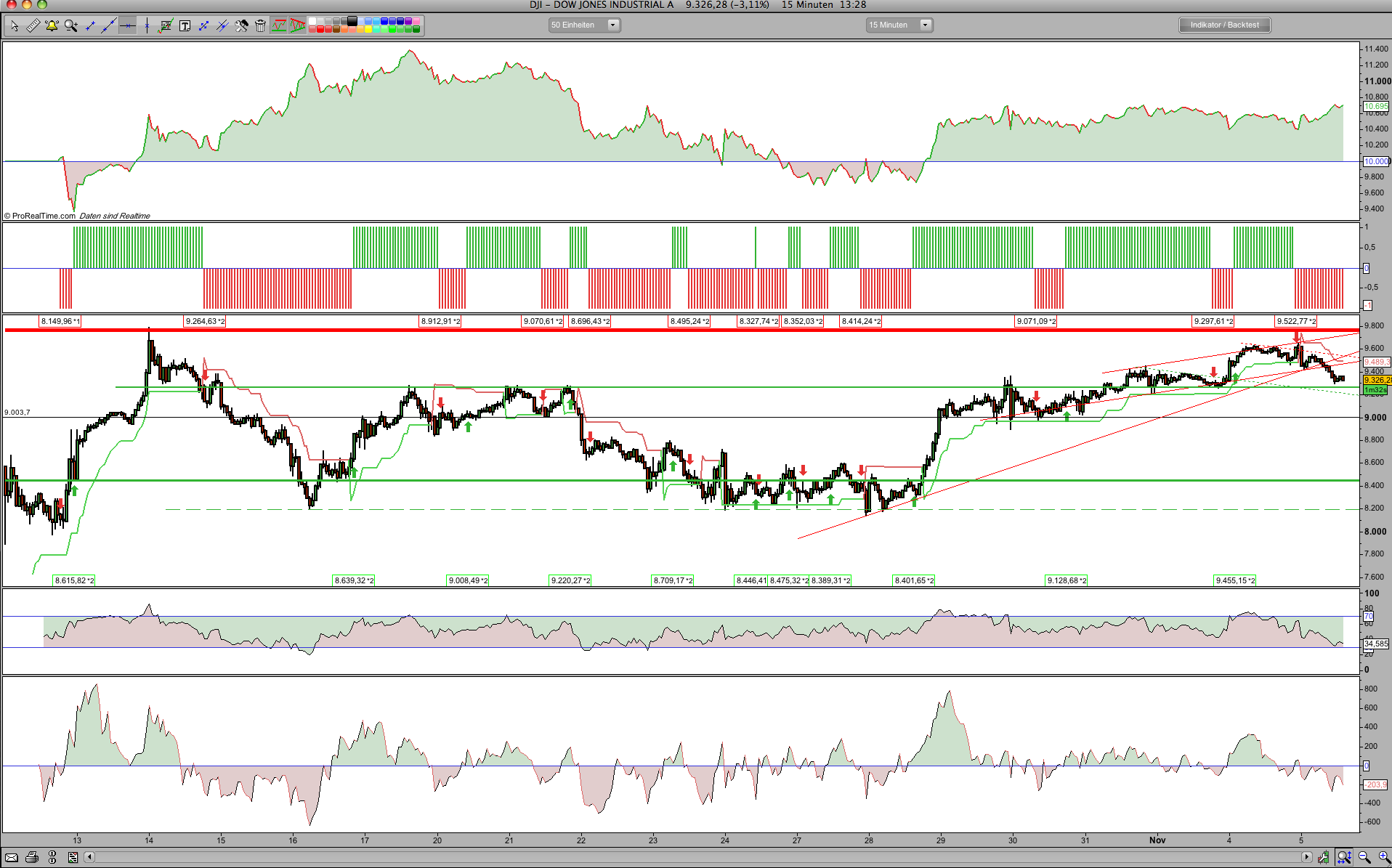Click the '9.071,09 *2' price label
Image resolution: width=1392 pixels, height=868 pixels.
(1036, 321)
